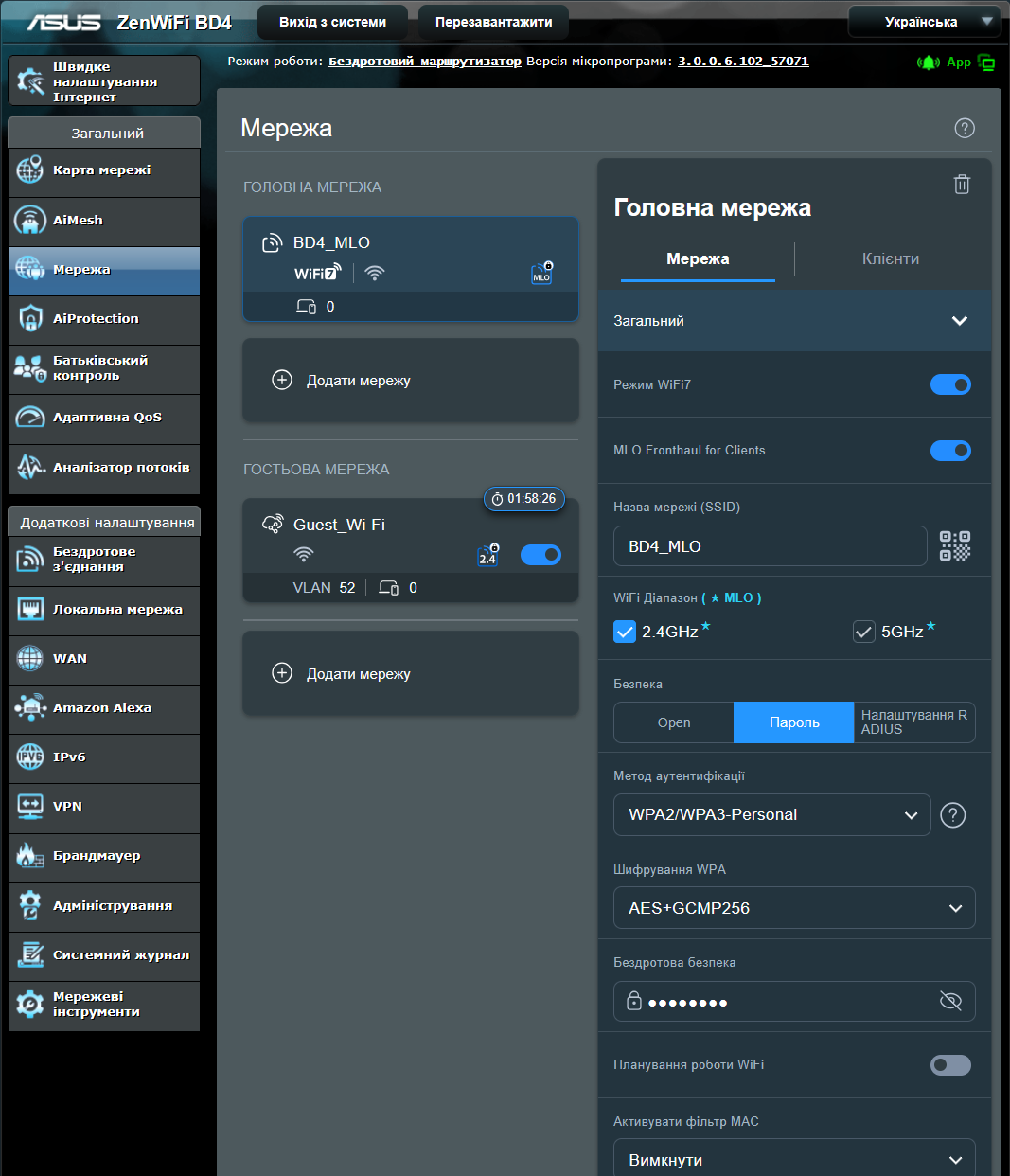Viewport: 1010px width, 1176px height.
Task: Disable the Guest_Wi-Fi network switch
Action: 540,555
